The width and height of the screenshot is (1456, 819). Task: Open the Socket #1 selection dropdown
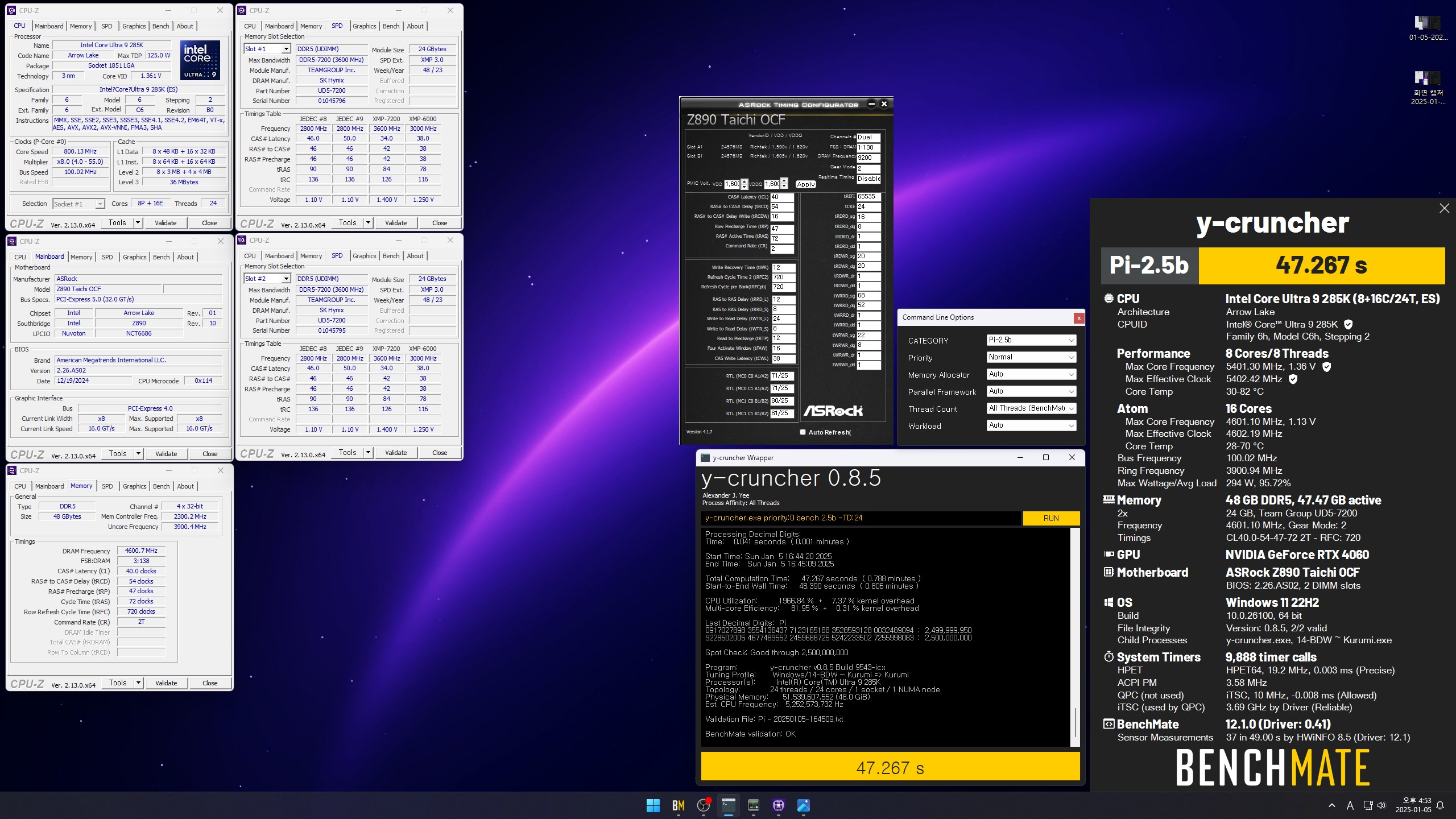coord(100,204)
